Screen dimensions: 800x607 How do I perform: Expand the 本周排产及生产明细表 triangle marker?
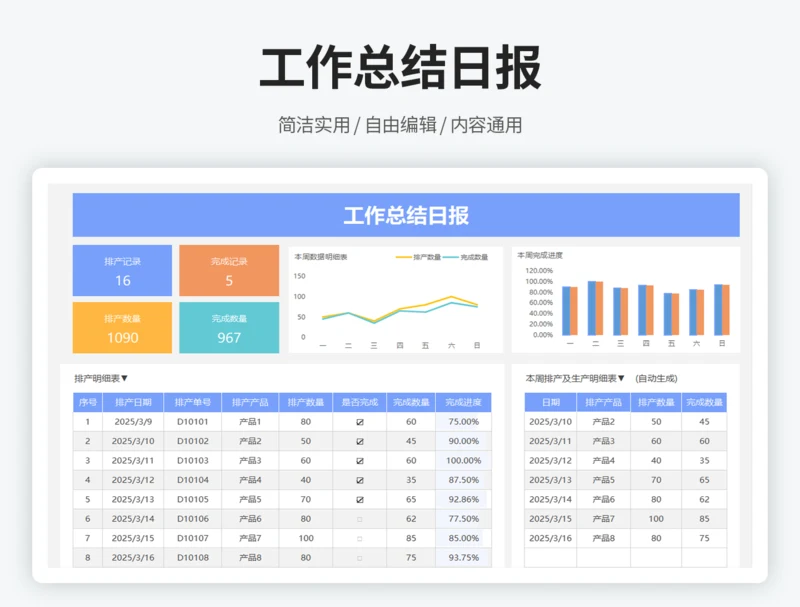tap(621, 379)
